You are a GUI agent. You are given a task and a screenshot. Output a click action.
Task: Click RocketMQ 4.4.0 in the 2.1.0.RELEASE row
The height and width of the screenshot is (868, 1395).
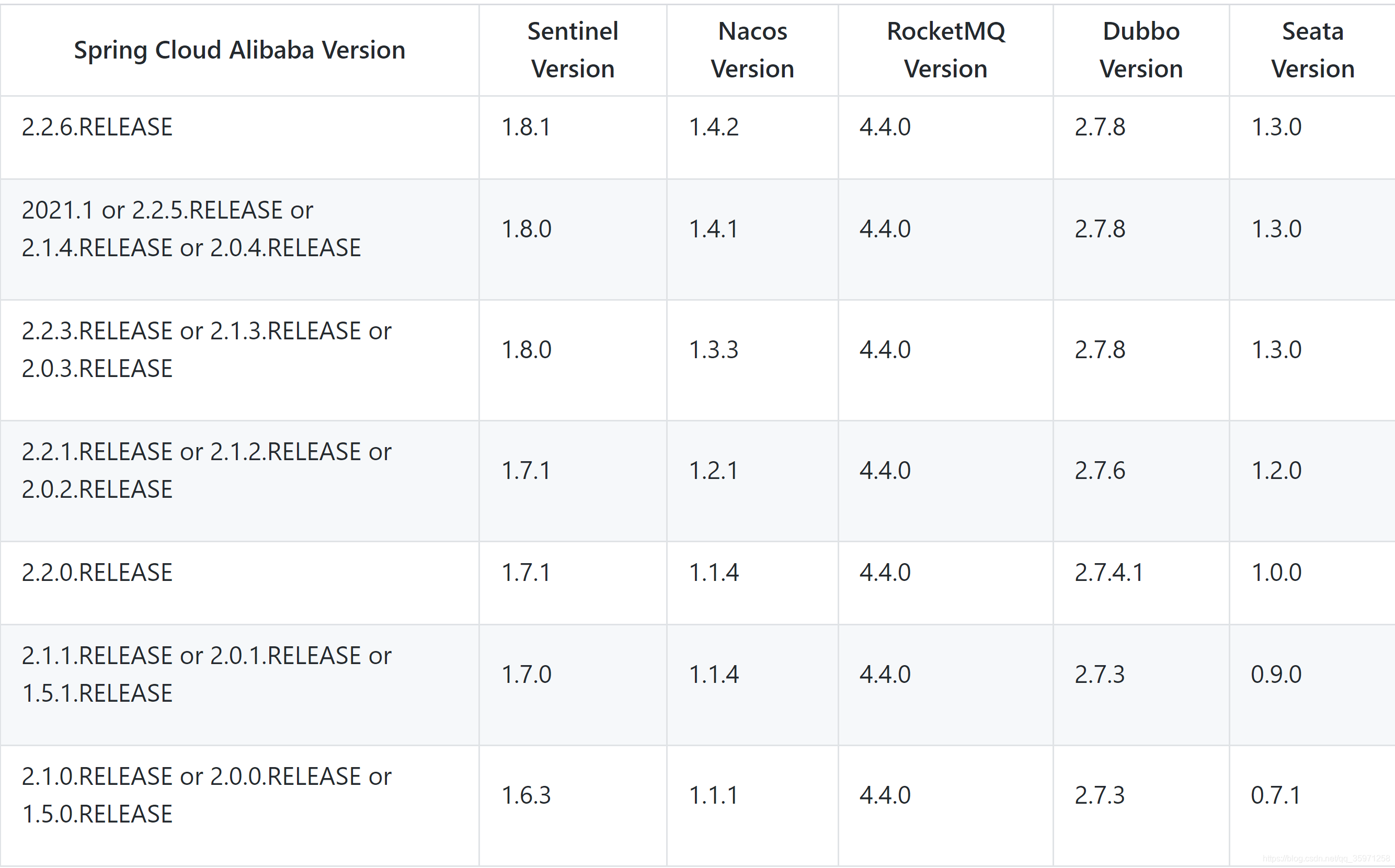coord(885,795)
